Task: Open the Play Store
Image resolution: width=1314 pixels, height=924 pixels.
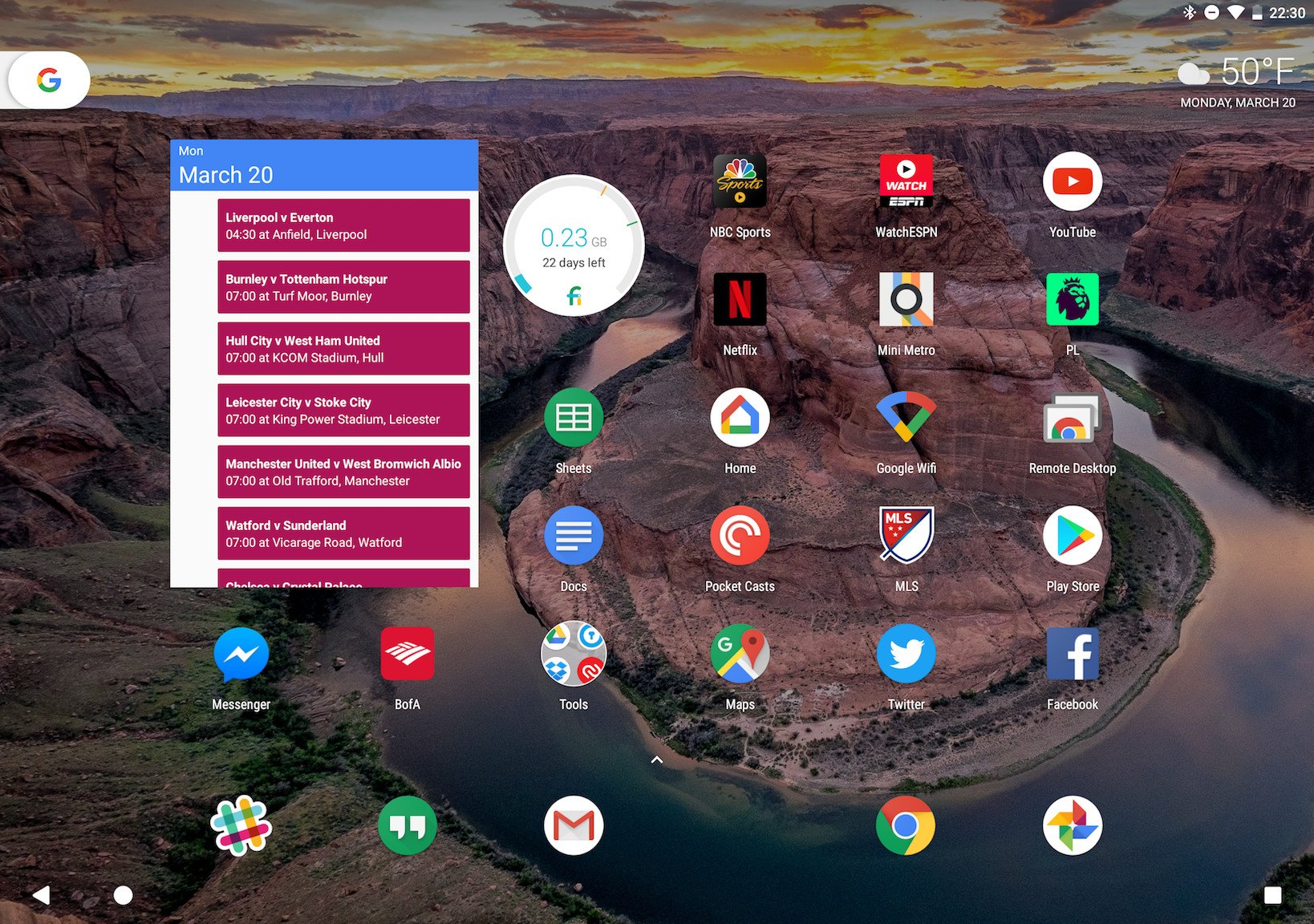Action: 1073,535
